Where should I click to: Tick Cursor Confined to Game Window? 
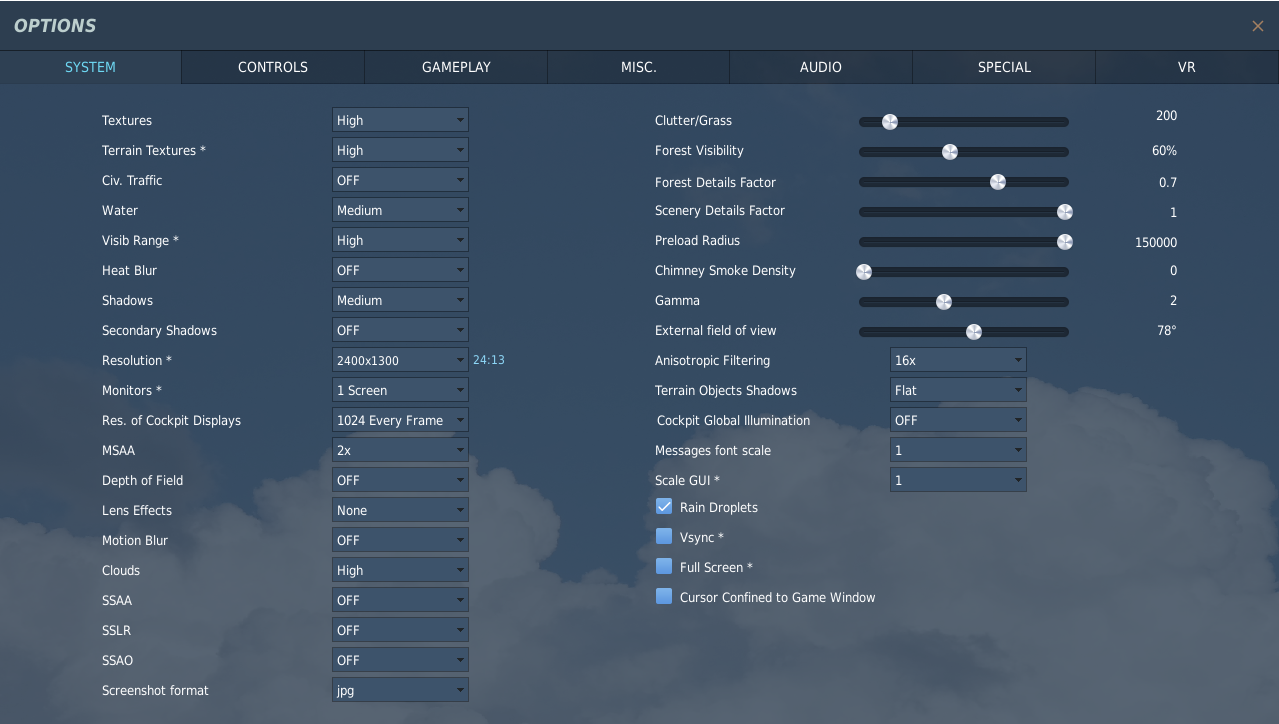click(x=664, y=596)
